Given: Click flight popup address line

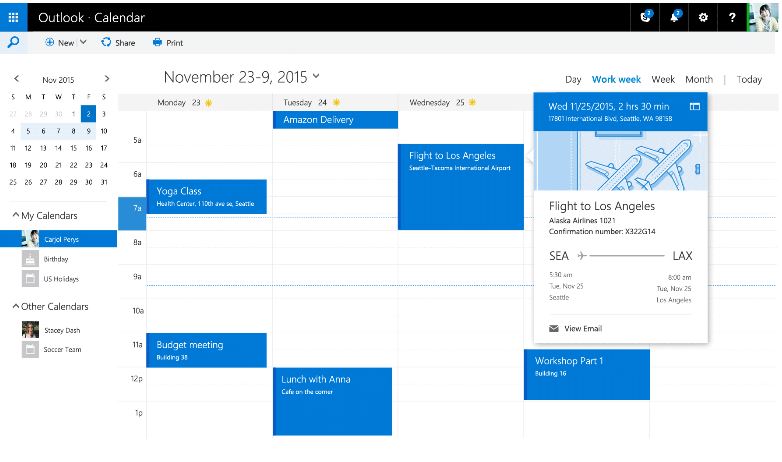Looking at the screenshot, I should pyautogui.click(x=610, y=119).
